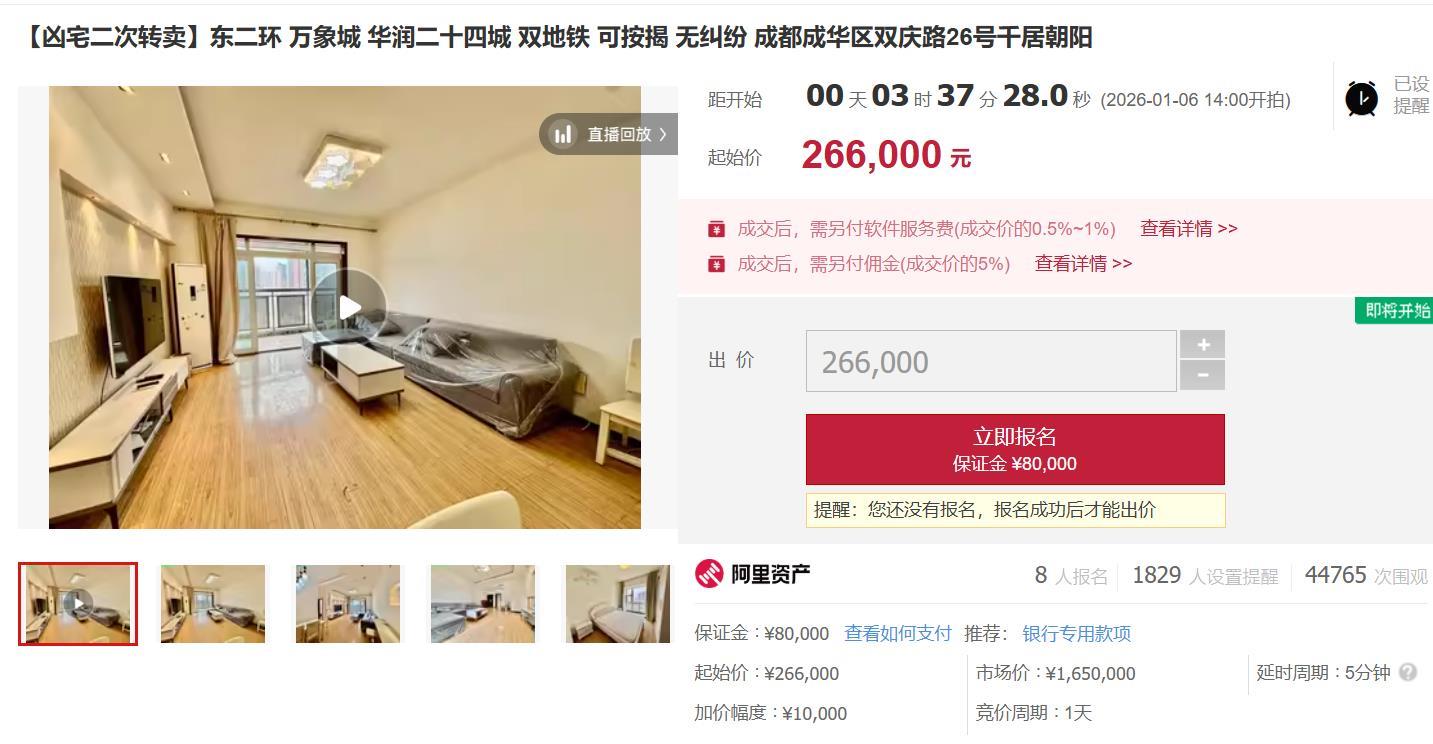Decrease bid with the minus button
The width and height of the screenshot is (1433, 744).
coord(1202,375)
